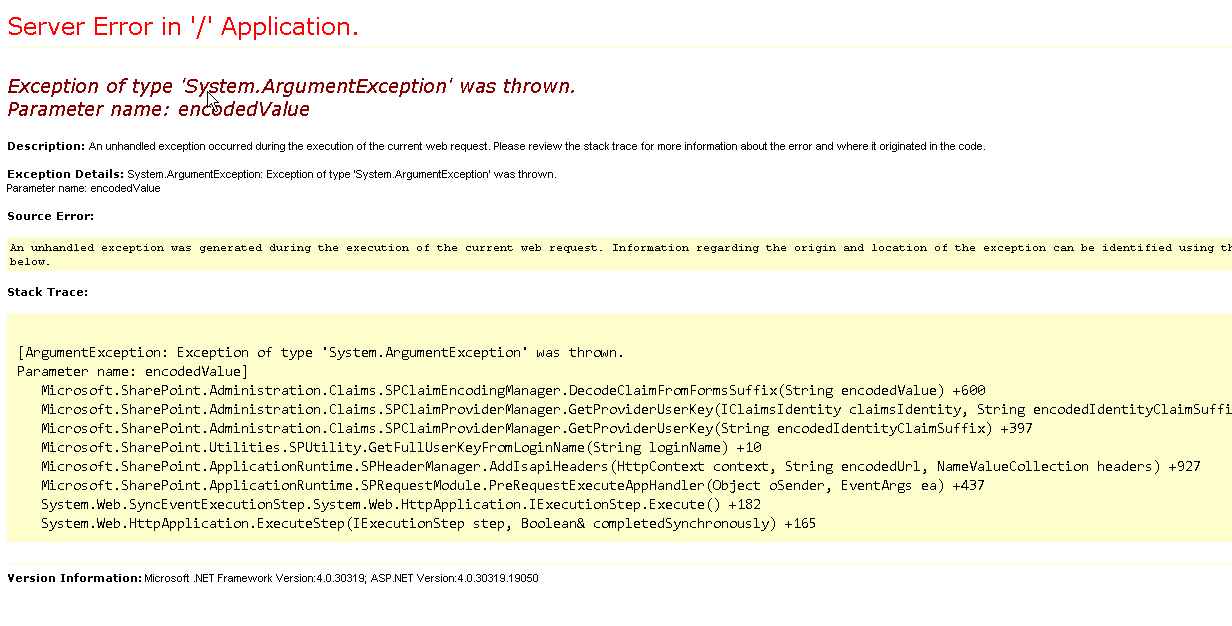Click the 'Server Error in '/' Application.' heading

[183, 27]
